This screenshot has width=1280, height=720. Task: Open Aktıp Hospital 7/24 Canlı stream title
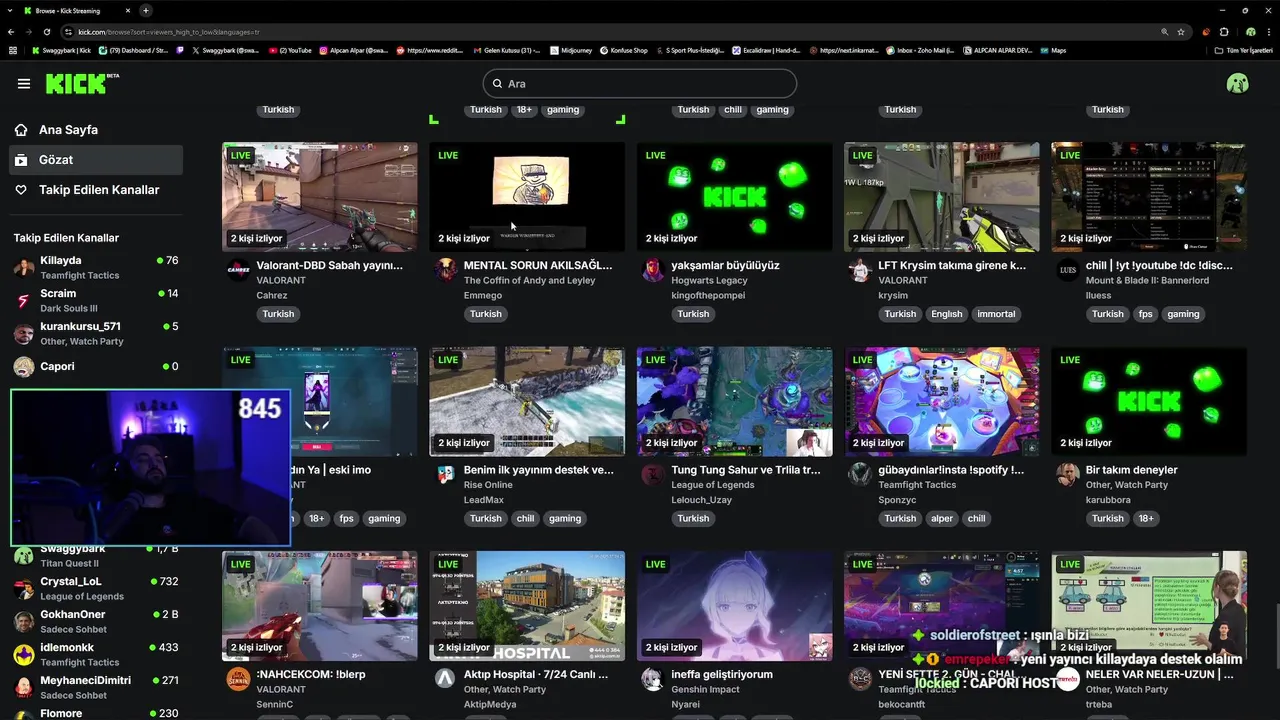tap(536, 675)
